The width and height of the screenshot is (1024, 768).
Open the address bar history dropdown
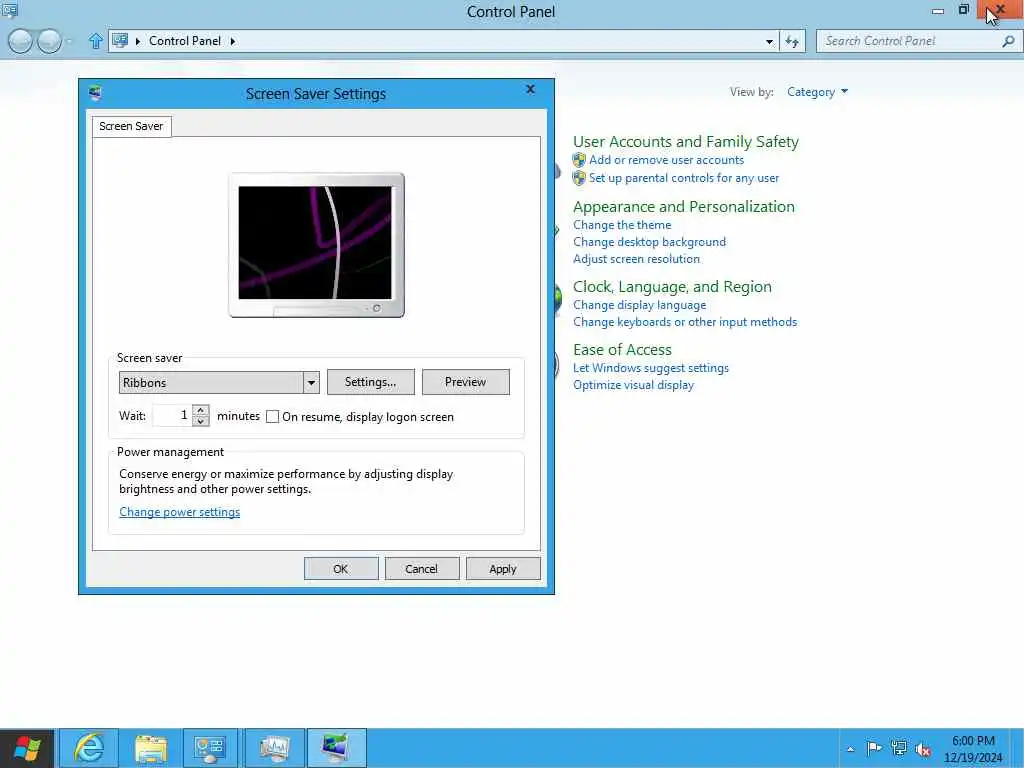pos(769,41)
